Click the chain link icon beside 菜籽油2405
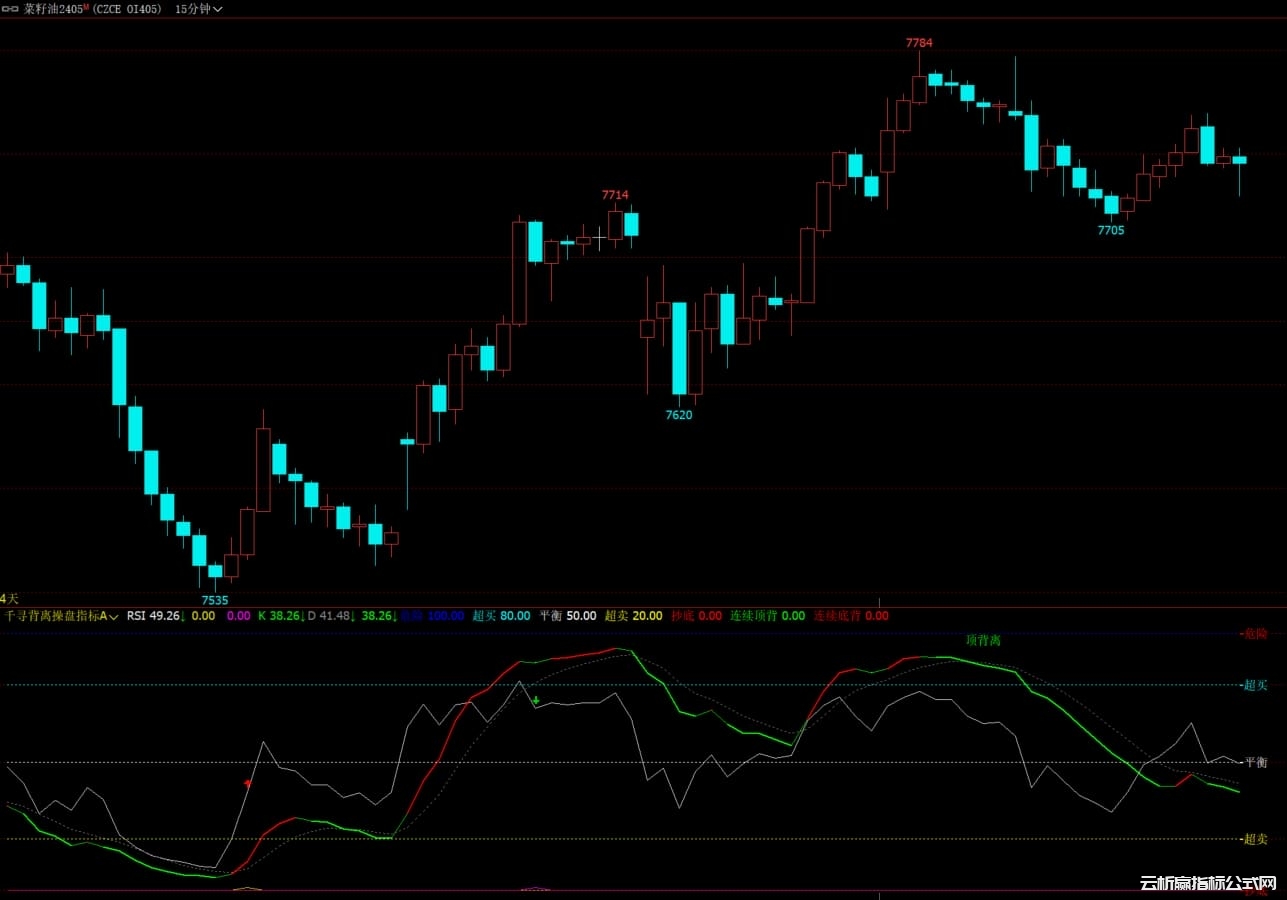 (x=11, y=9)
